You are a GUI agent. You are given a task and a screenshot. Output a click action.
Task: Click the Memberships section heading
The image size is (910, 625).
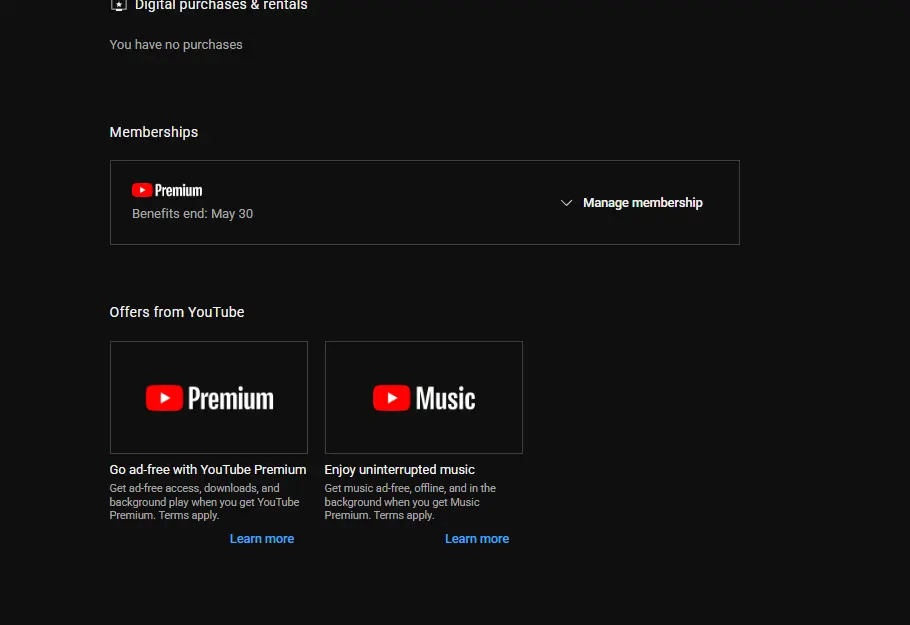point(154,132)
